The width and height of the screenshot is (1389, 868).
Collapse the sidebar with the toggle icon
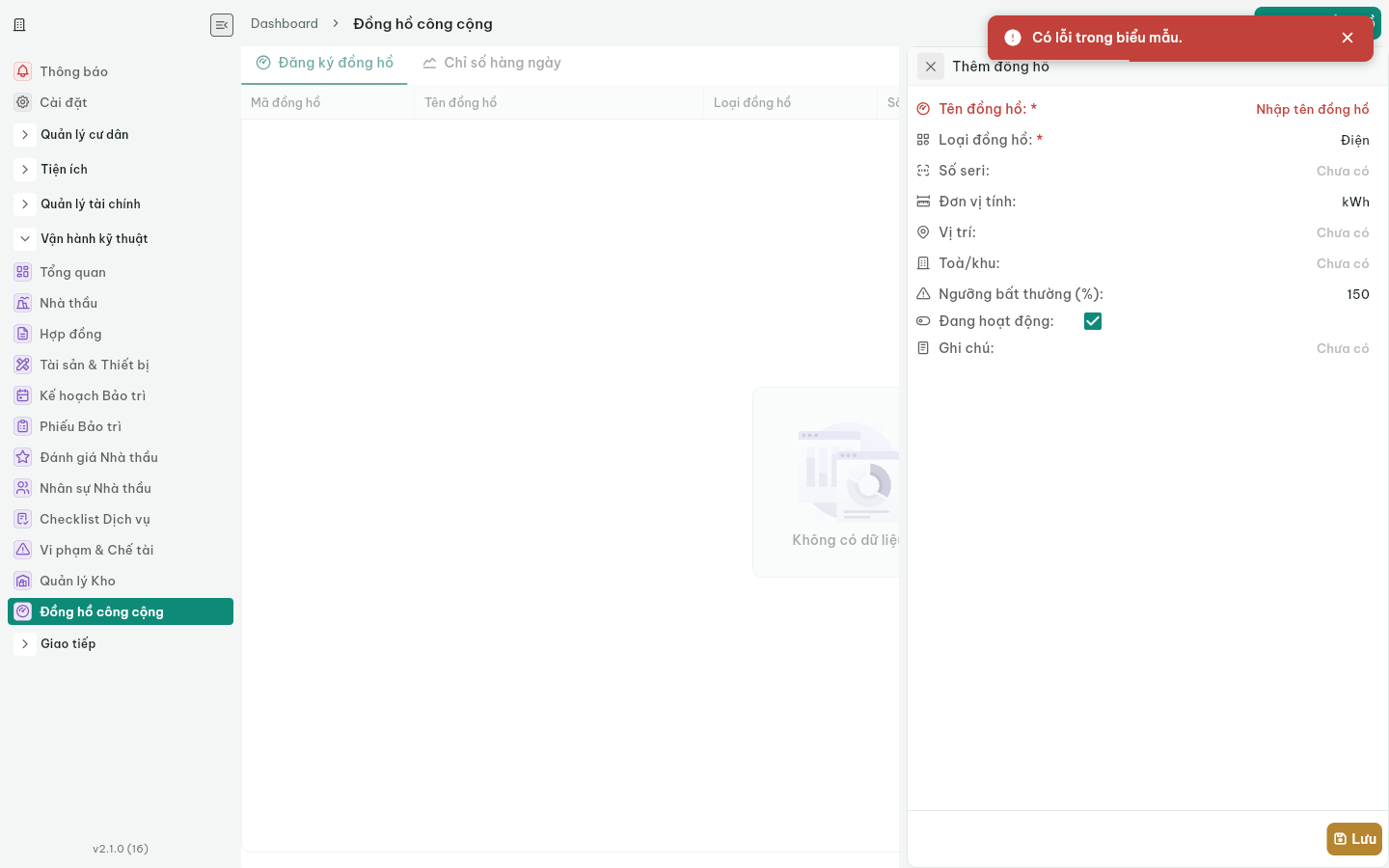pos(222,25)
